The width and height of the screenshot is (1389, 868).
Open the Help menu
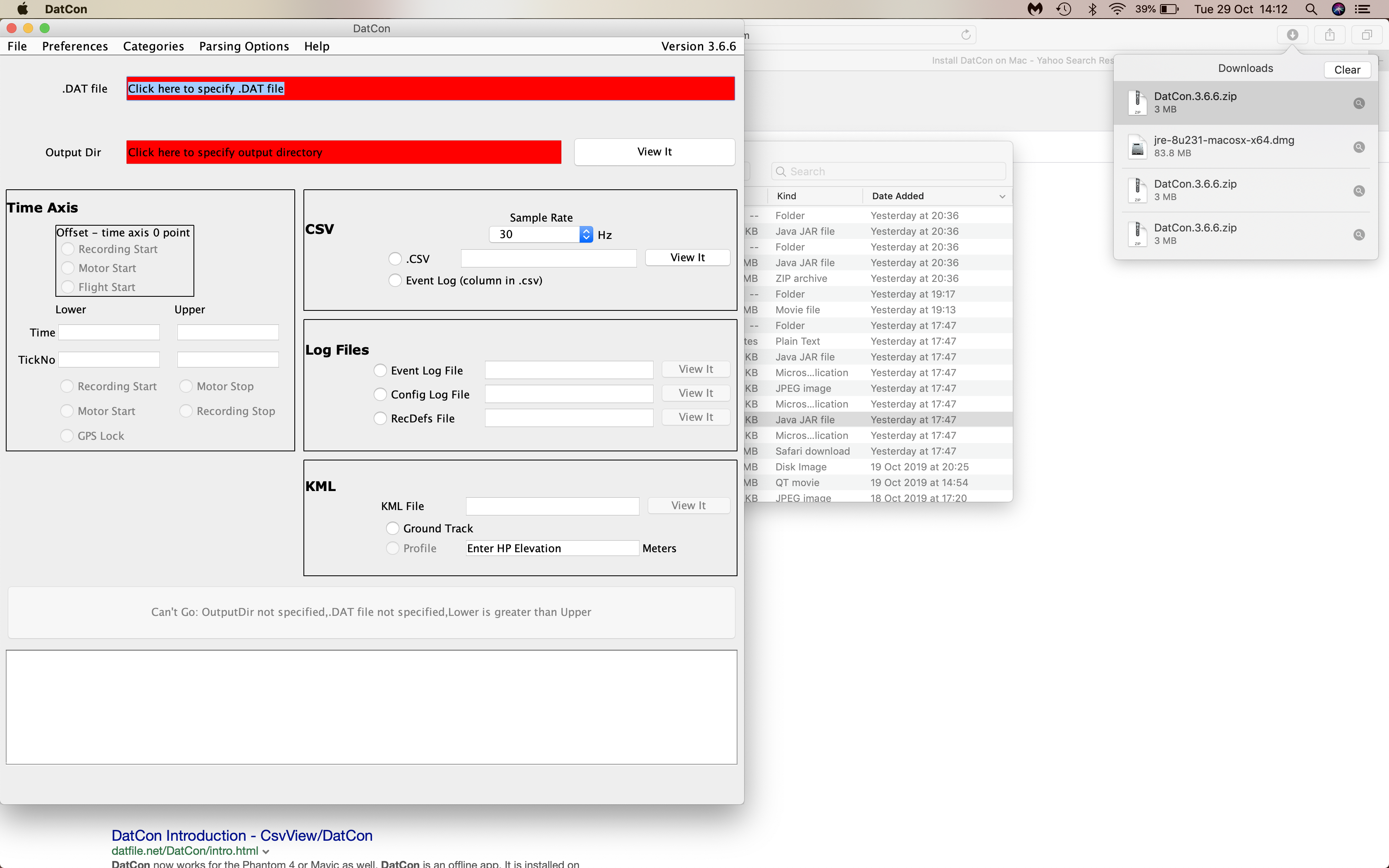pyautogui.click(x=317, y=46)
